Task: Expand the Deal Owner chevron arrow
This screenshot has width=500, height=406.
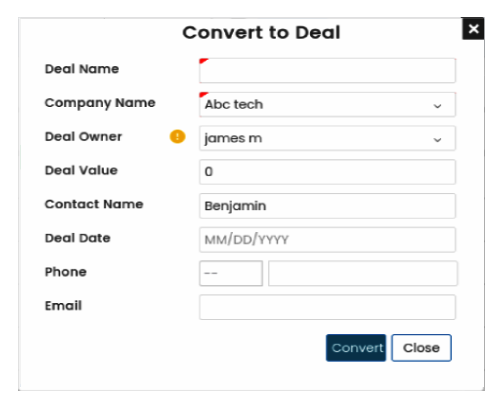Action: [437, 140]
